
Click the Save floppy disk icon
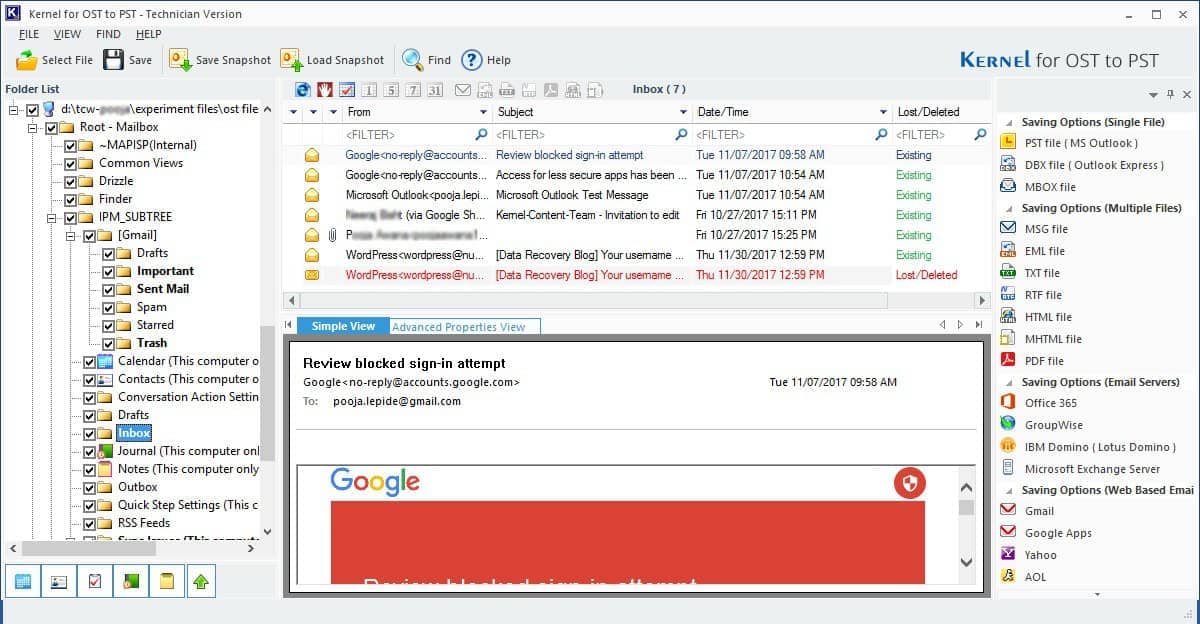pyautogui.click(x=114, y=59)
